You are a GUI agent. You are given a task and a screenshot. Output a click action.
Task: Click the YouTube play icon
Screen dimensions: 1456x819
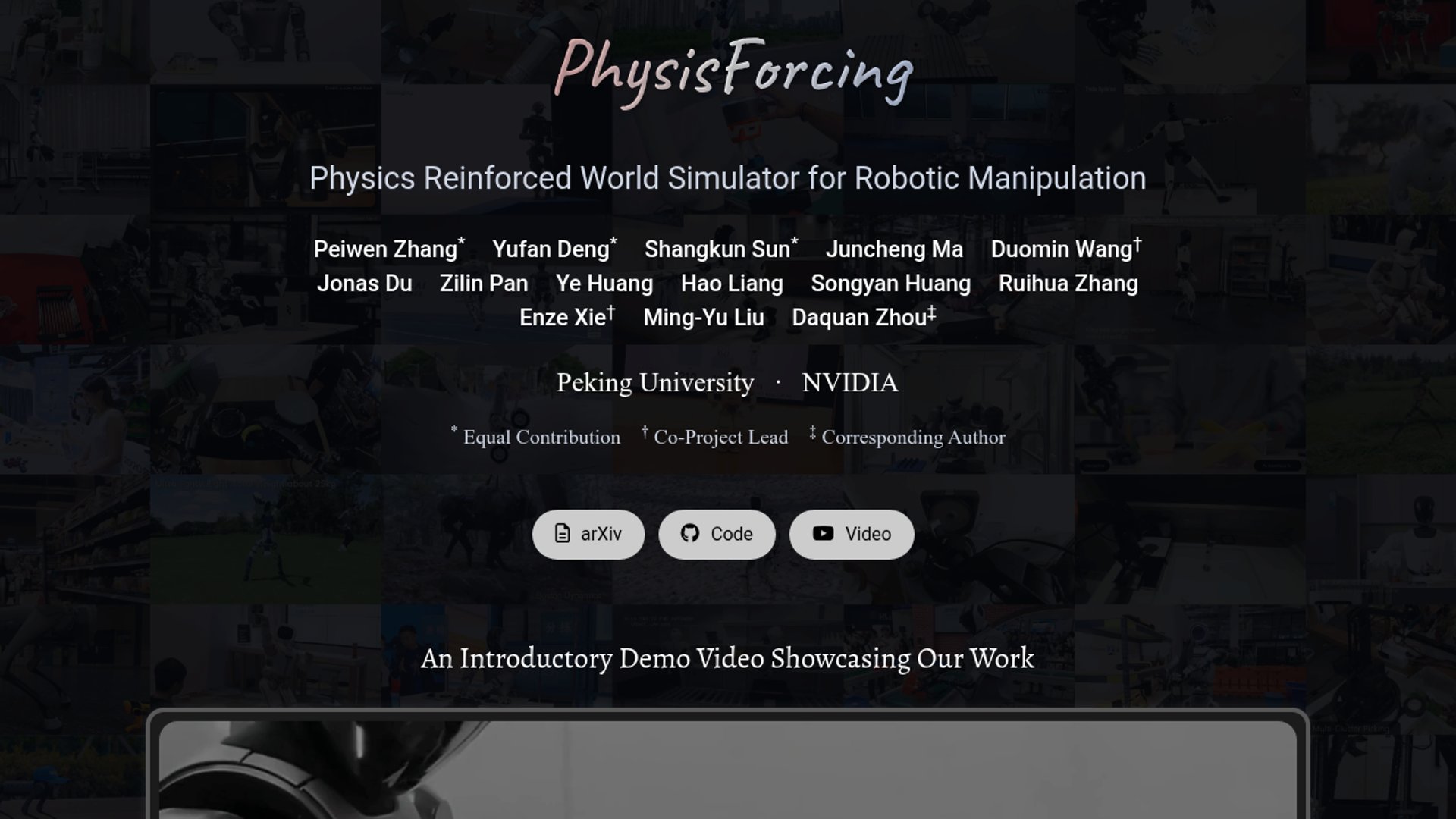[x=823, y=533]
